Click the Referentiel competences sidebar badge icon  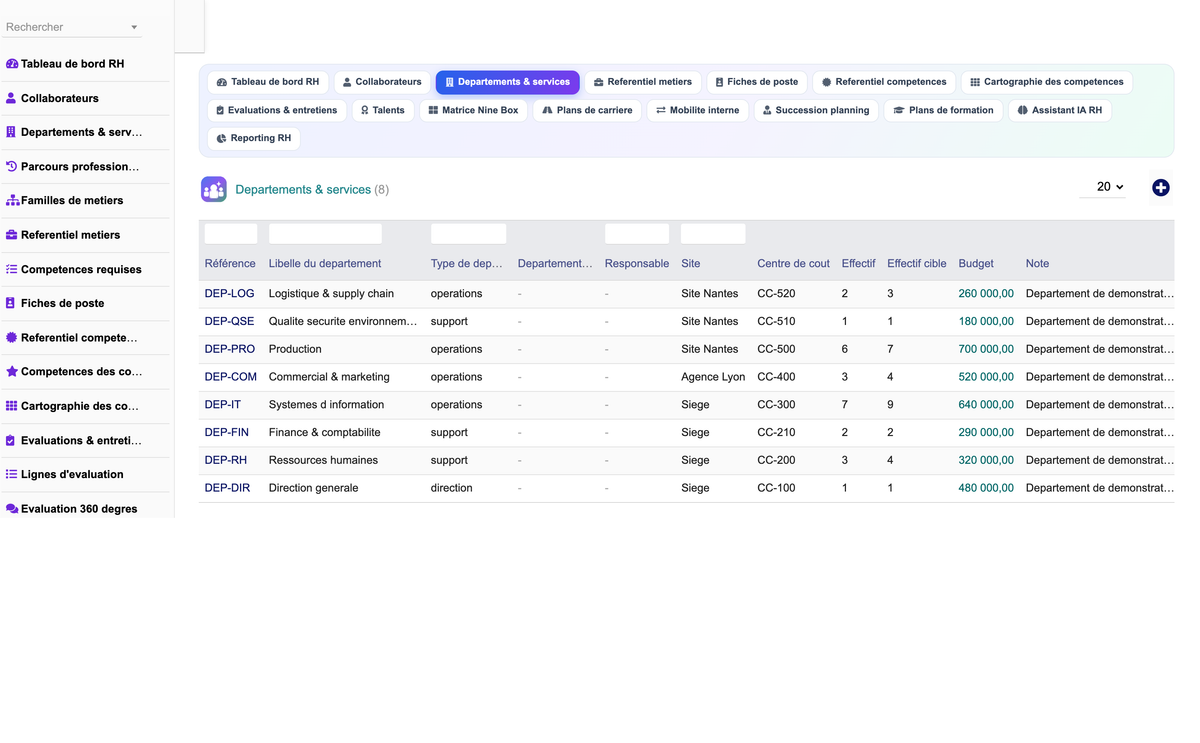12,338
